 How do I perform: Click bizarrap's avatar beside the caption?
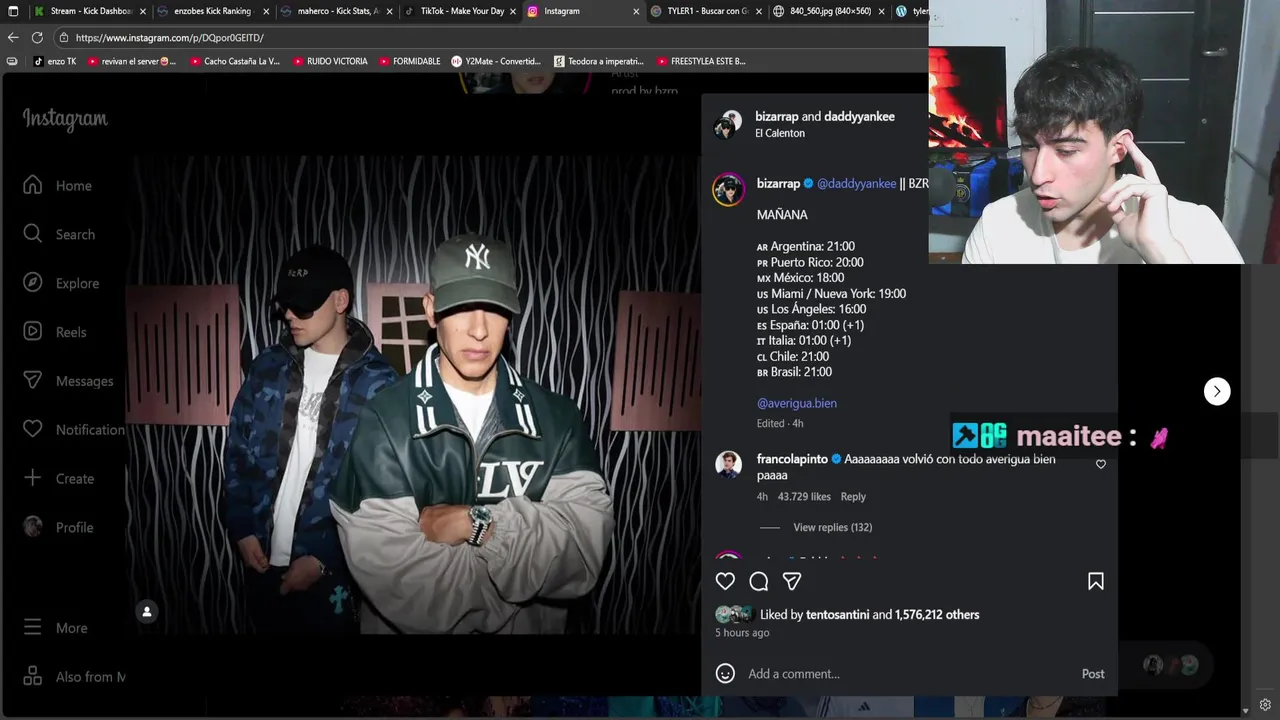point(728,189)
